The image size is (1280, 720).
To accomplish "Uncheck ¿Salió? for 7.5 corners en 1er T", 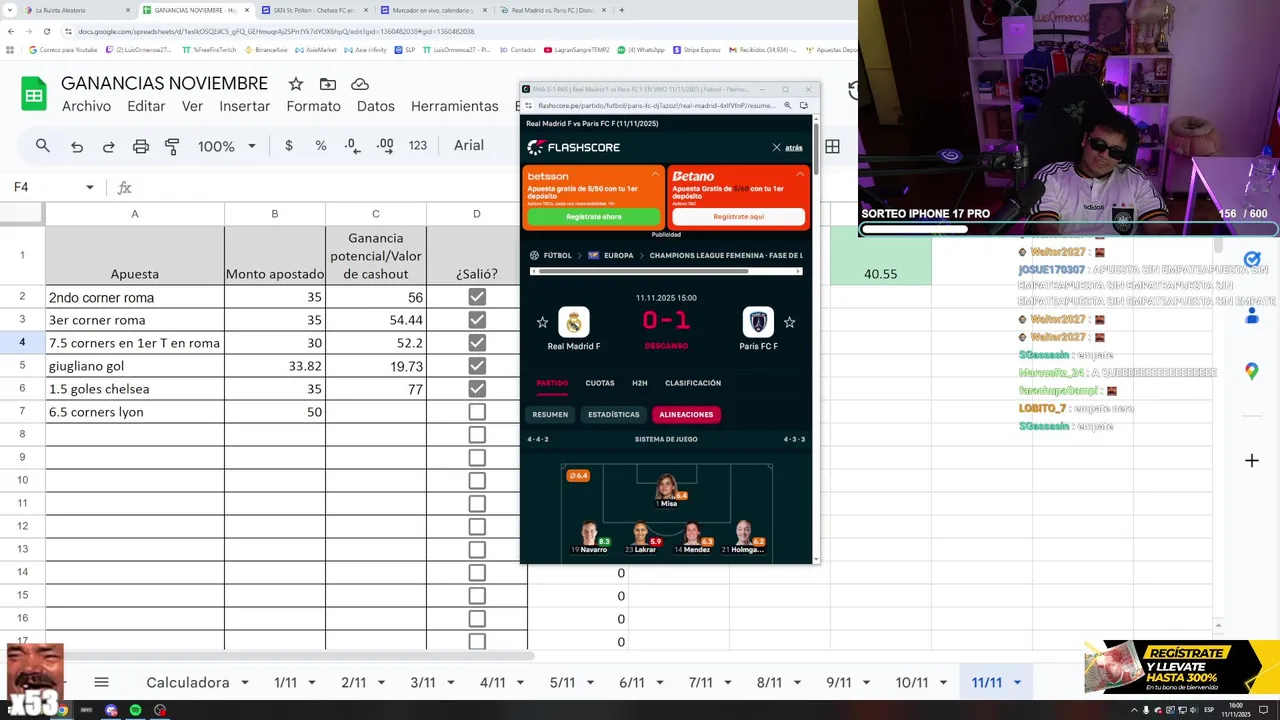I will [477, 343].
